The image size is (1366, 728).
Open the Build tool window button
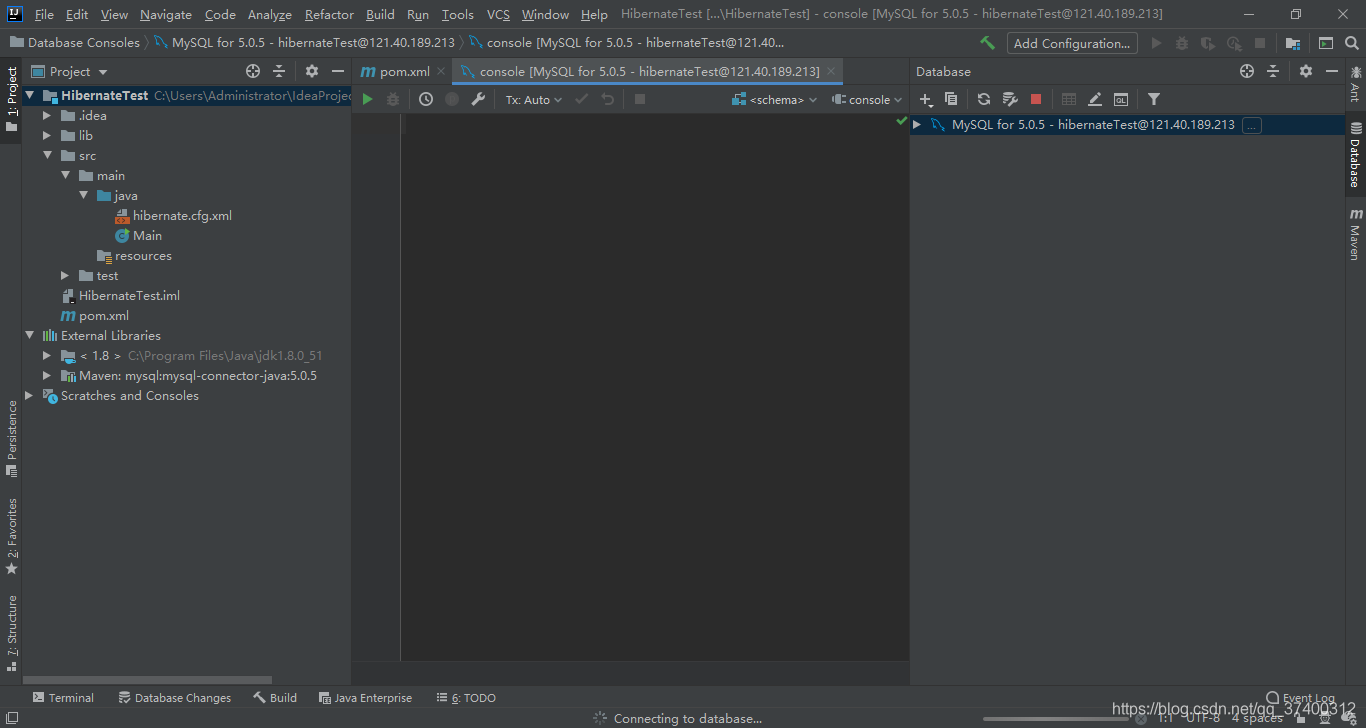click(275, 697)
